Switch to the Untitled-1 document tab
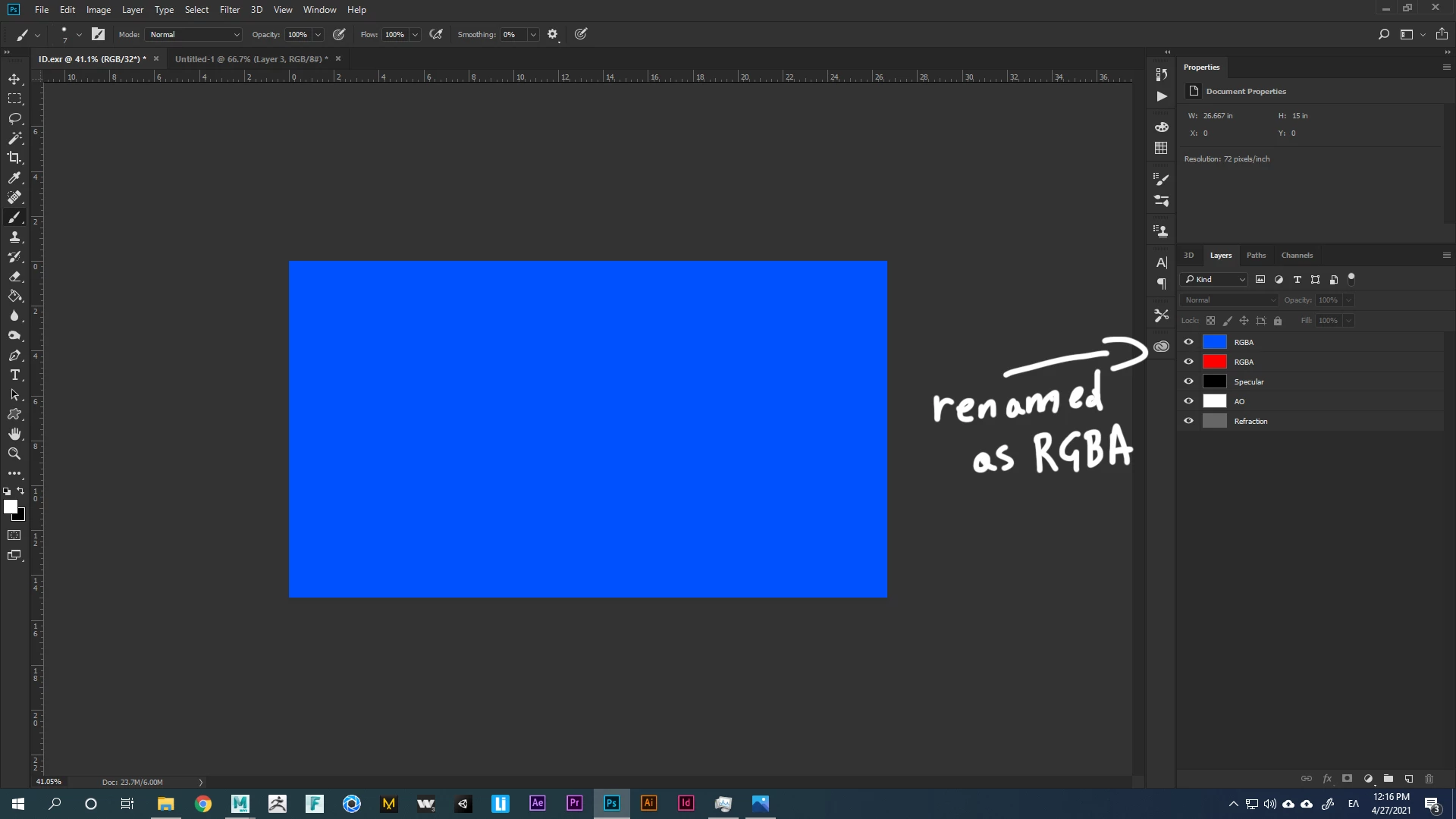The width and height of the screenshot is (1456, 819). tap(251, 59)
